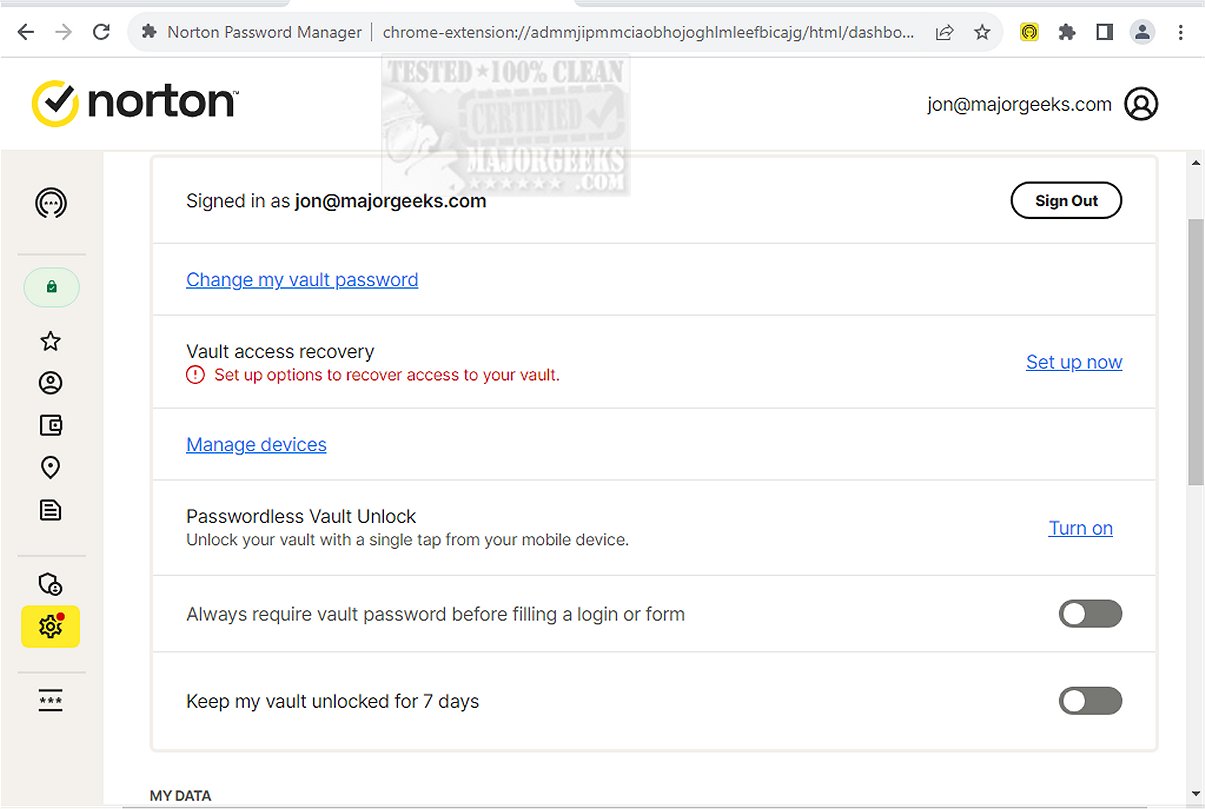
Task: Open Favorites star icon in sidebar
Action: [51, 342]
